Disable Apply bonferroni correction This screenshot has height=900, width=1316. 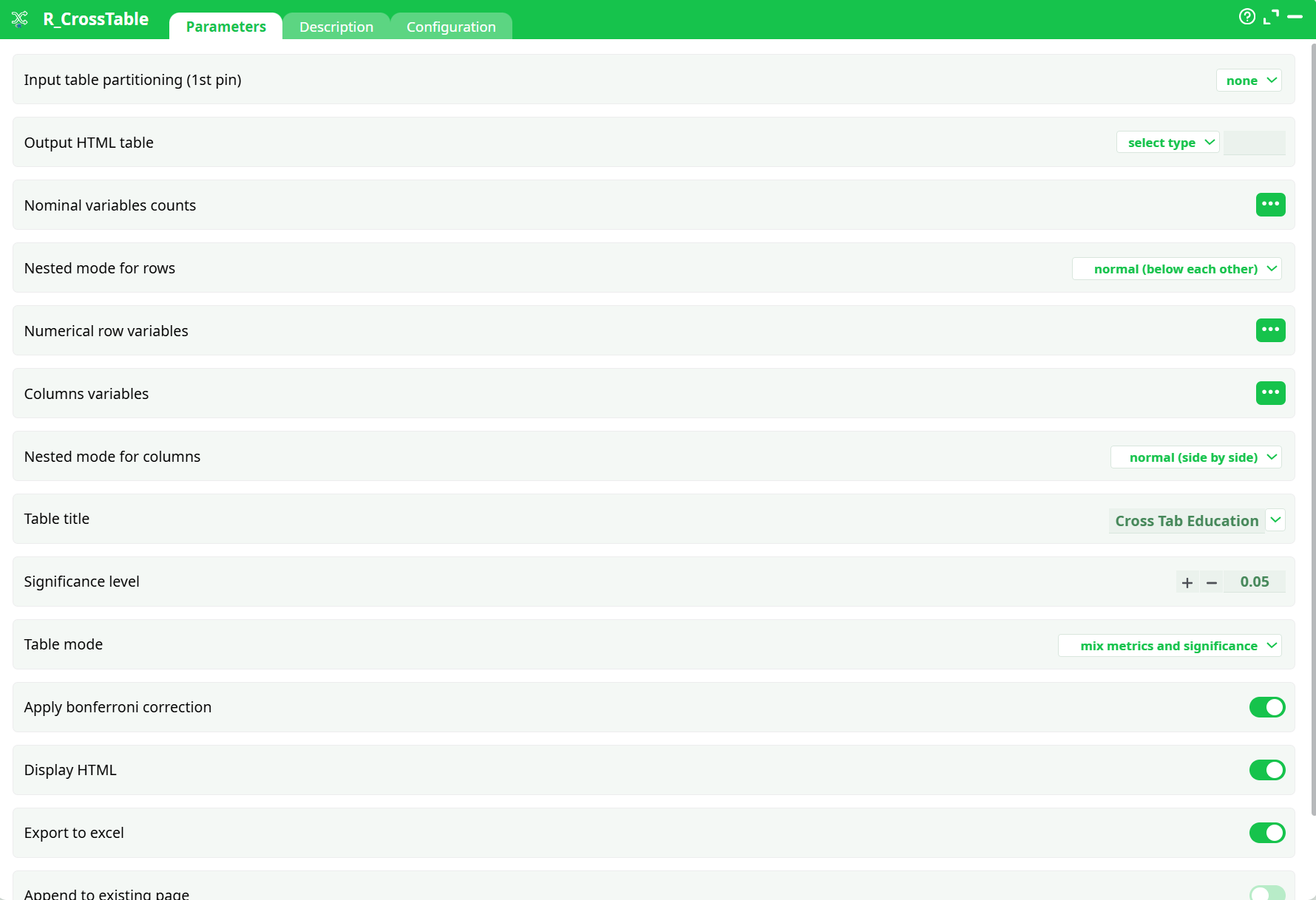(x=1267, y=707)
